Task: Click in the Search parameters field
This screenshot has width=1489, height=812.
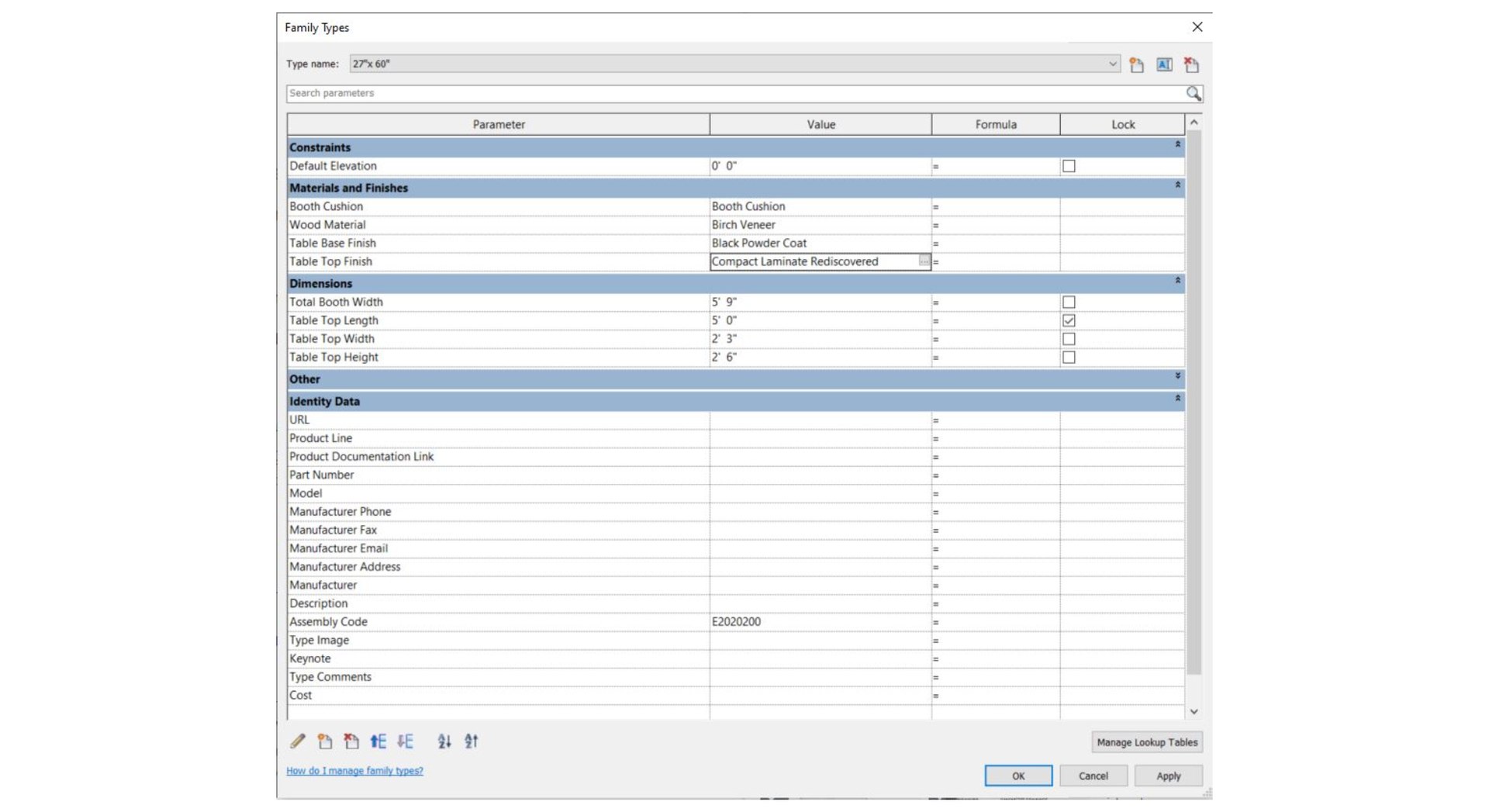Action: pyautogui.click(x=735, y=93)
